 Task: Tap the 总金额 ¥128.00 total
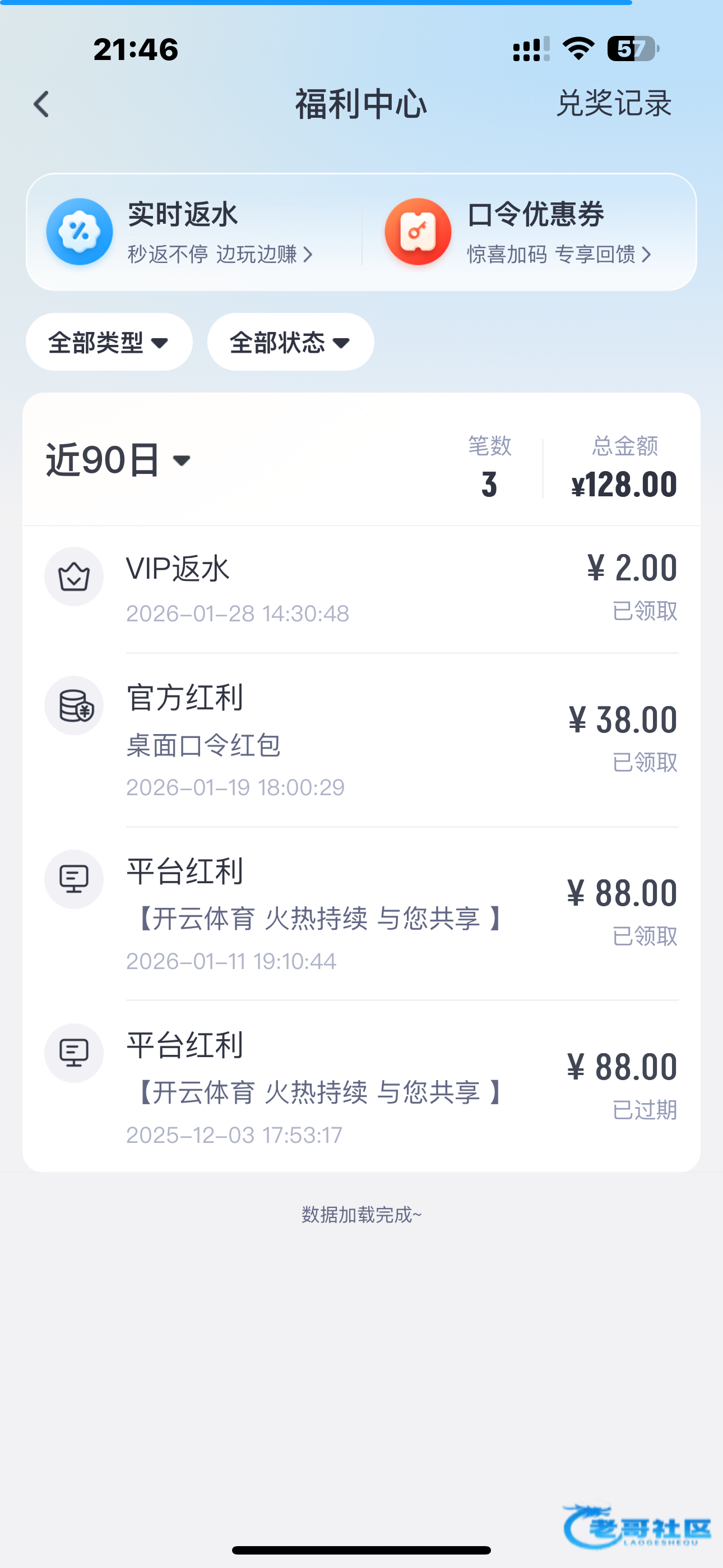[x=624, y=485]
